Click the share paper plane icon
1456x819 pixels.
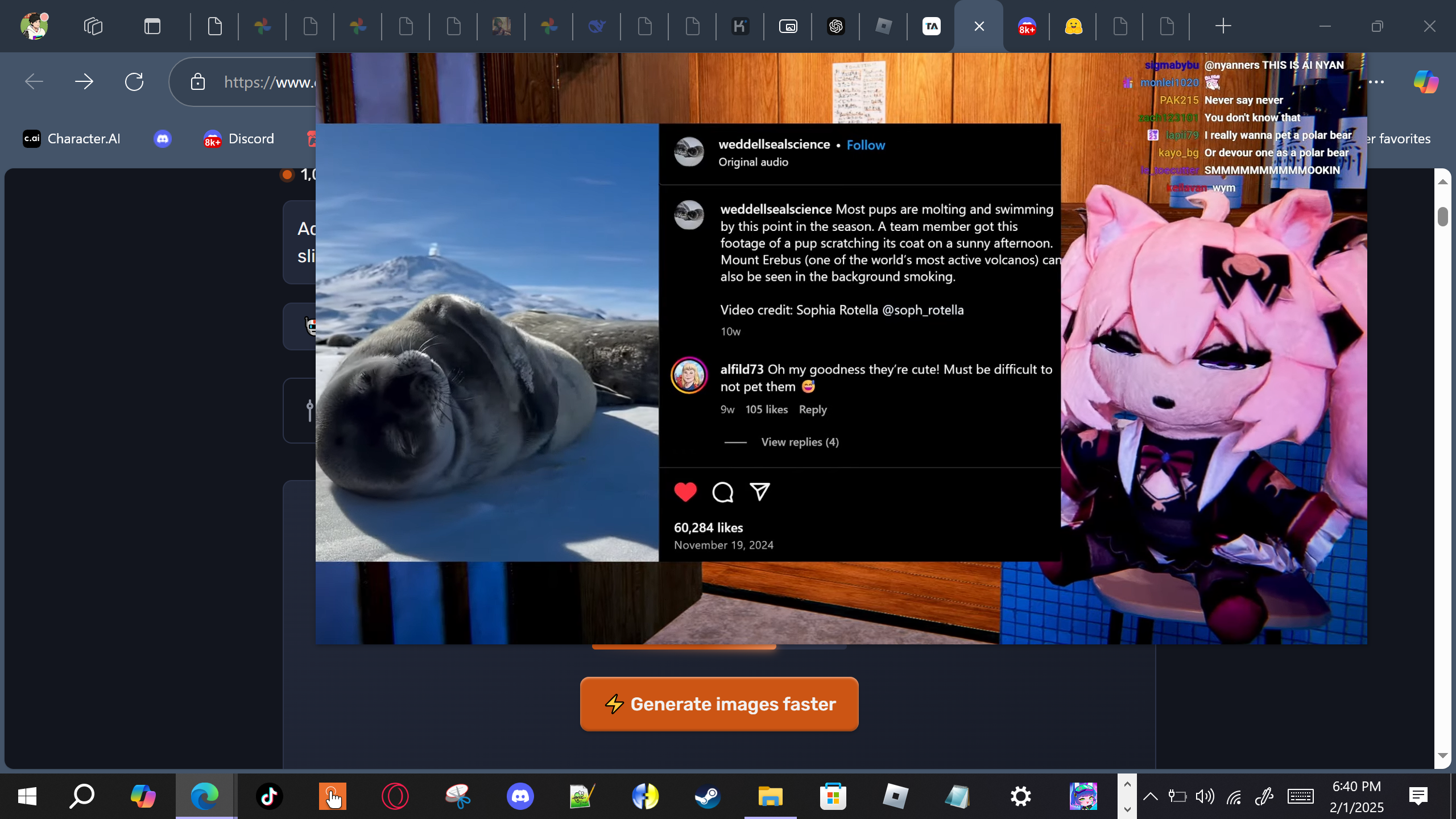pyautogui.click(x=760, y=491)
